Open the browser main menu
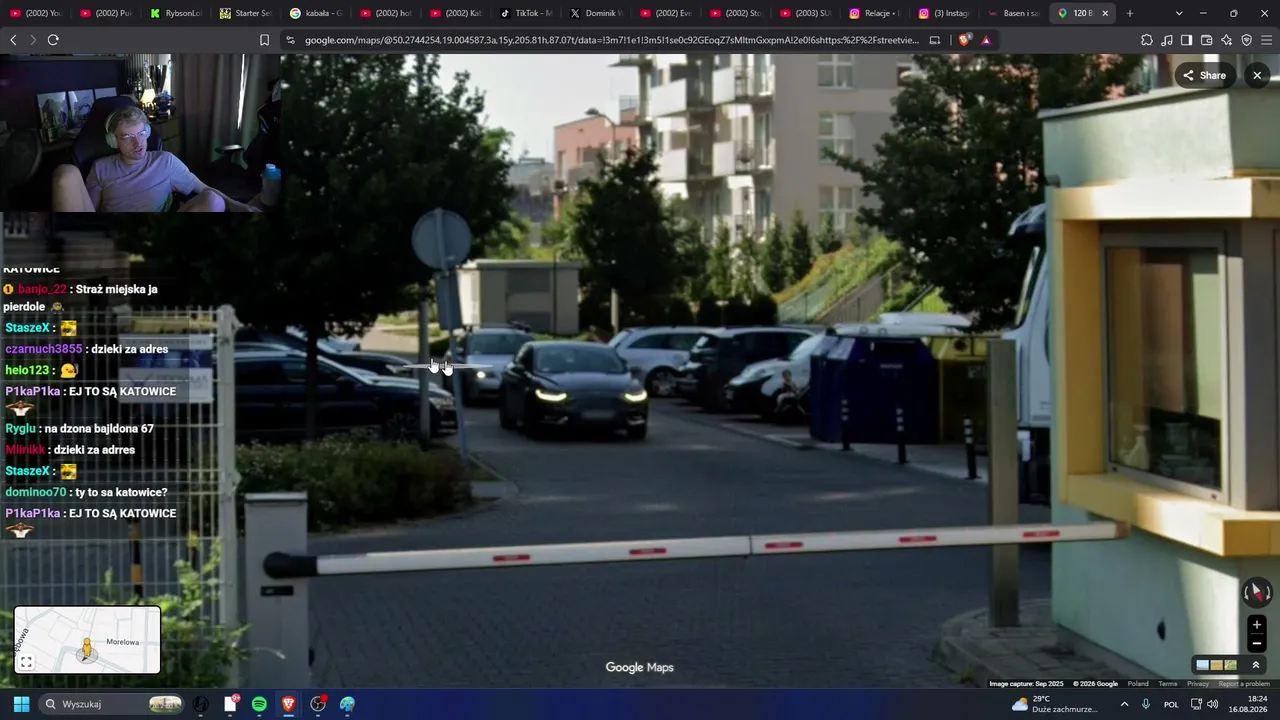 point(1265,40)
